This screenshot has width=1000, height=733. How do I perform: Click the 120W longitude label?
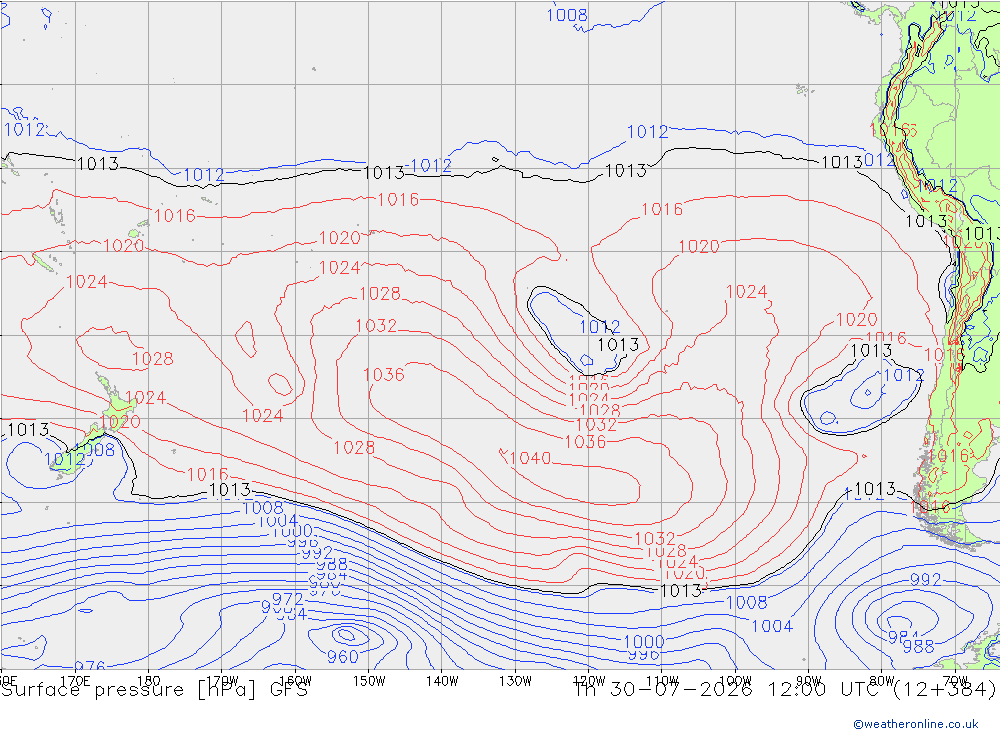(589, 681)
